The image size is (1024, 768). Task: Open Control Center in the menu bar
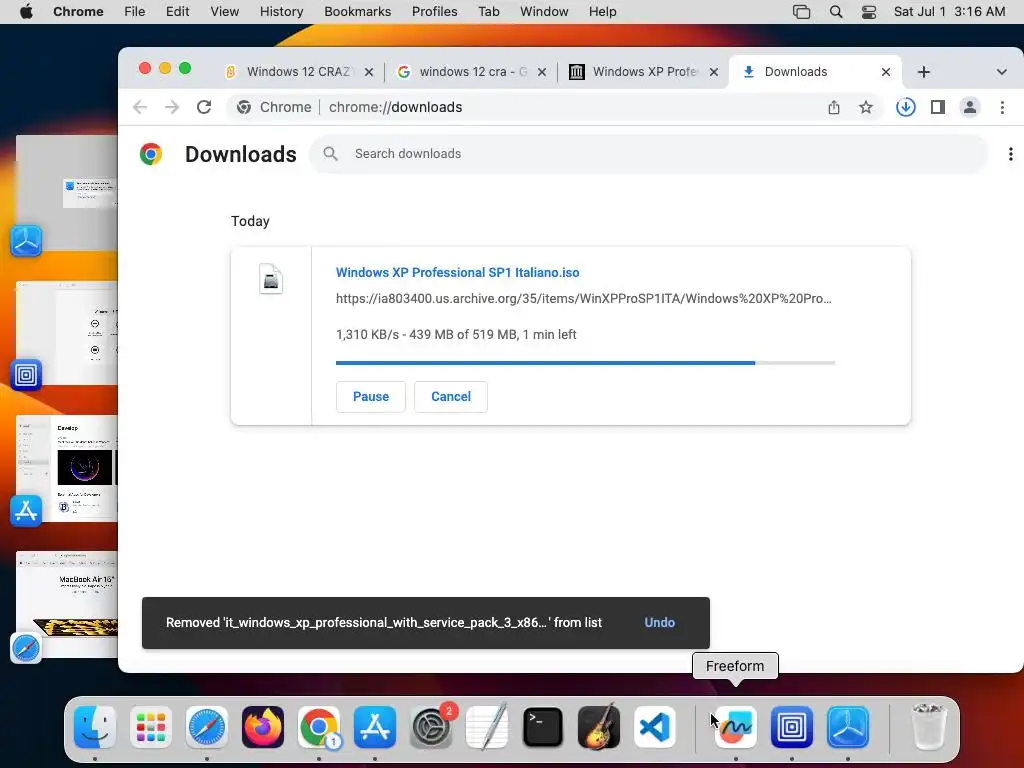869,12
